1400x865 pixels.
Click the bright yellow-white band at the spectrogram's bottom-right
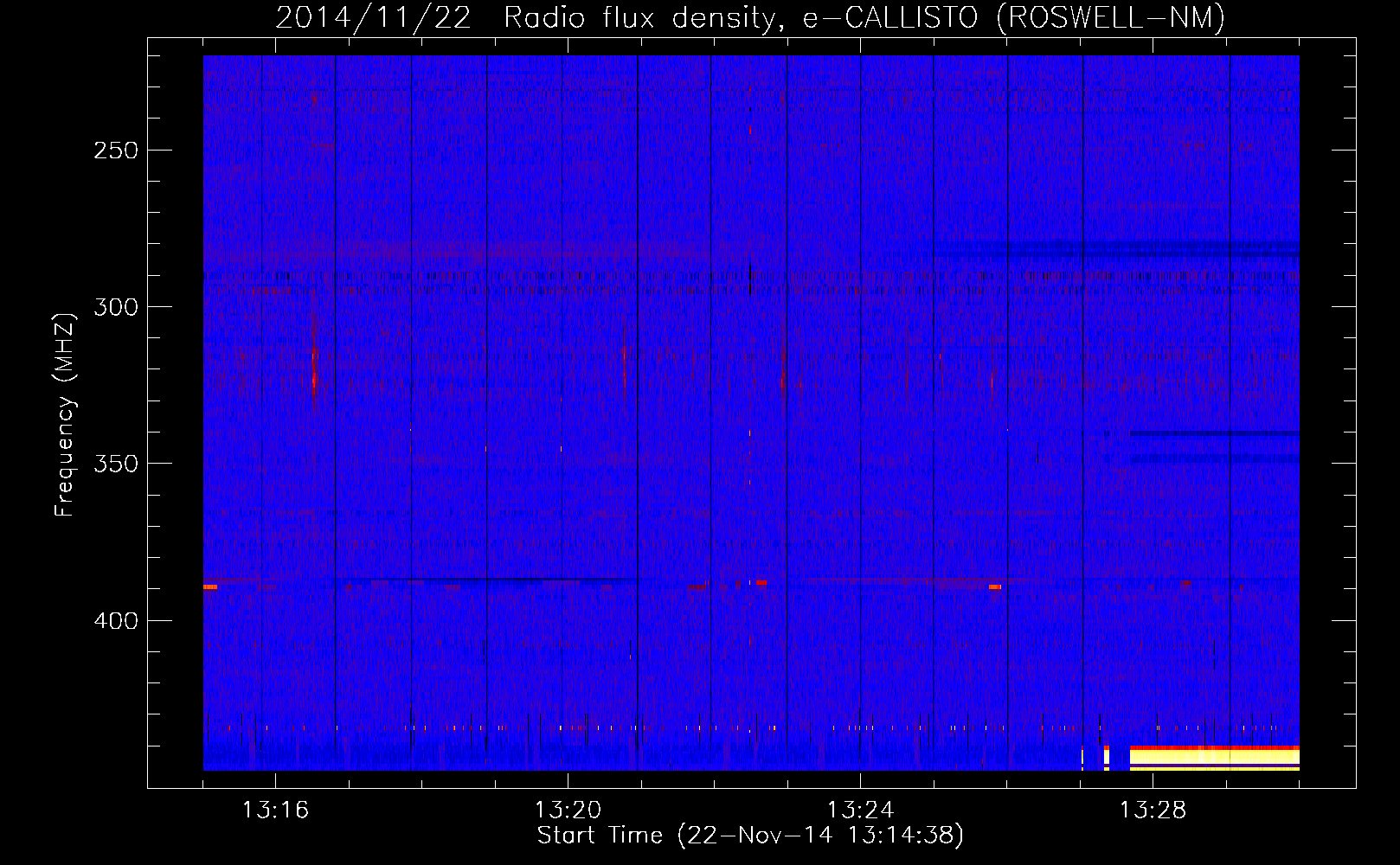click(1214, 758)
